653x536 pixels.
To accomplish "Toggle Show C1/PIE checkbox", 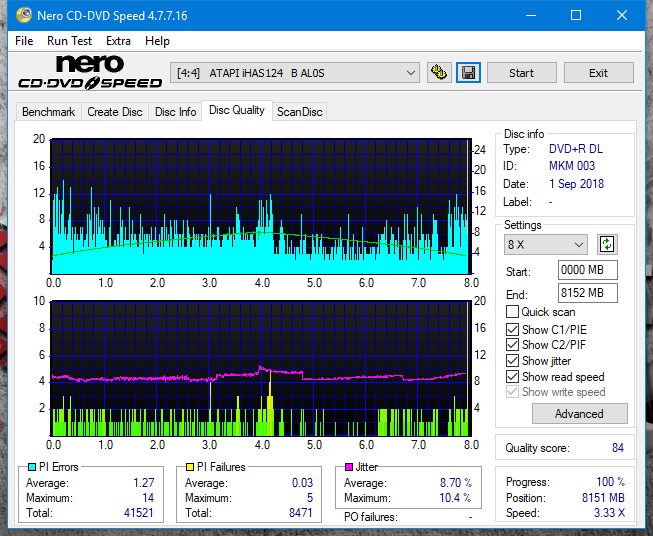I will 512,329.
